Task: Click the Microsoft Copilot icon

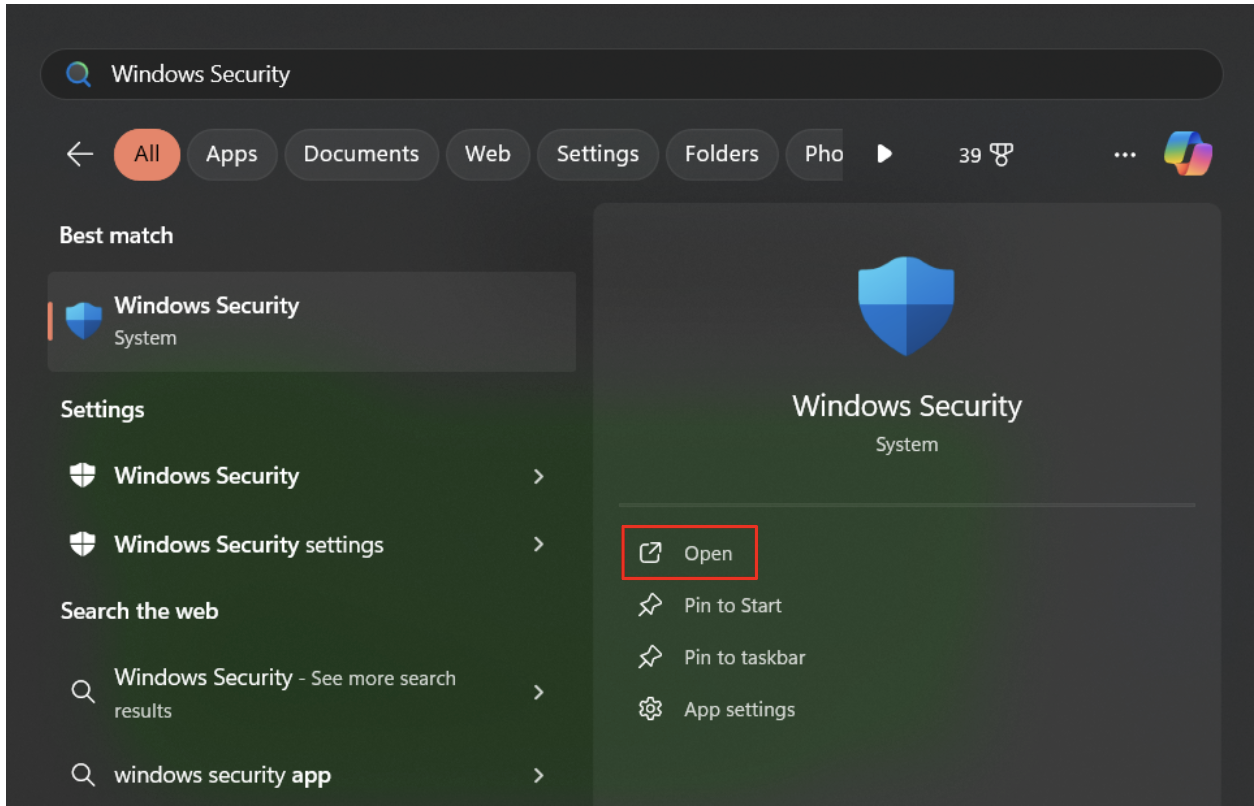Action: click(1188, 153)
